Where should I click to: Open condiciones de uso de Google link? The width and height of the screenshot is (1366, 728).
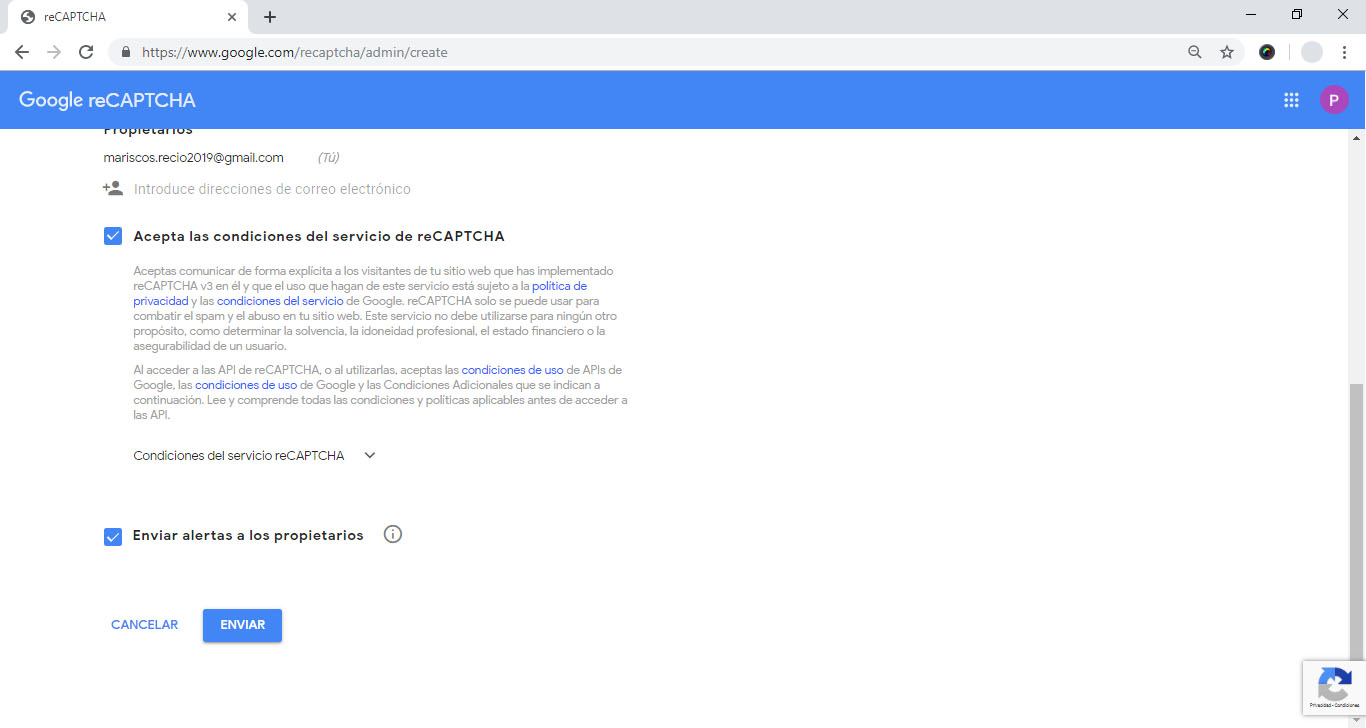(x=246, y=385)
